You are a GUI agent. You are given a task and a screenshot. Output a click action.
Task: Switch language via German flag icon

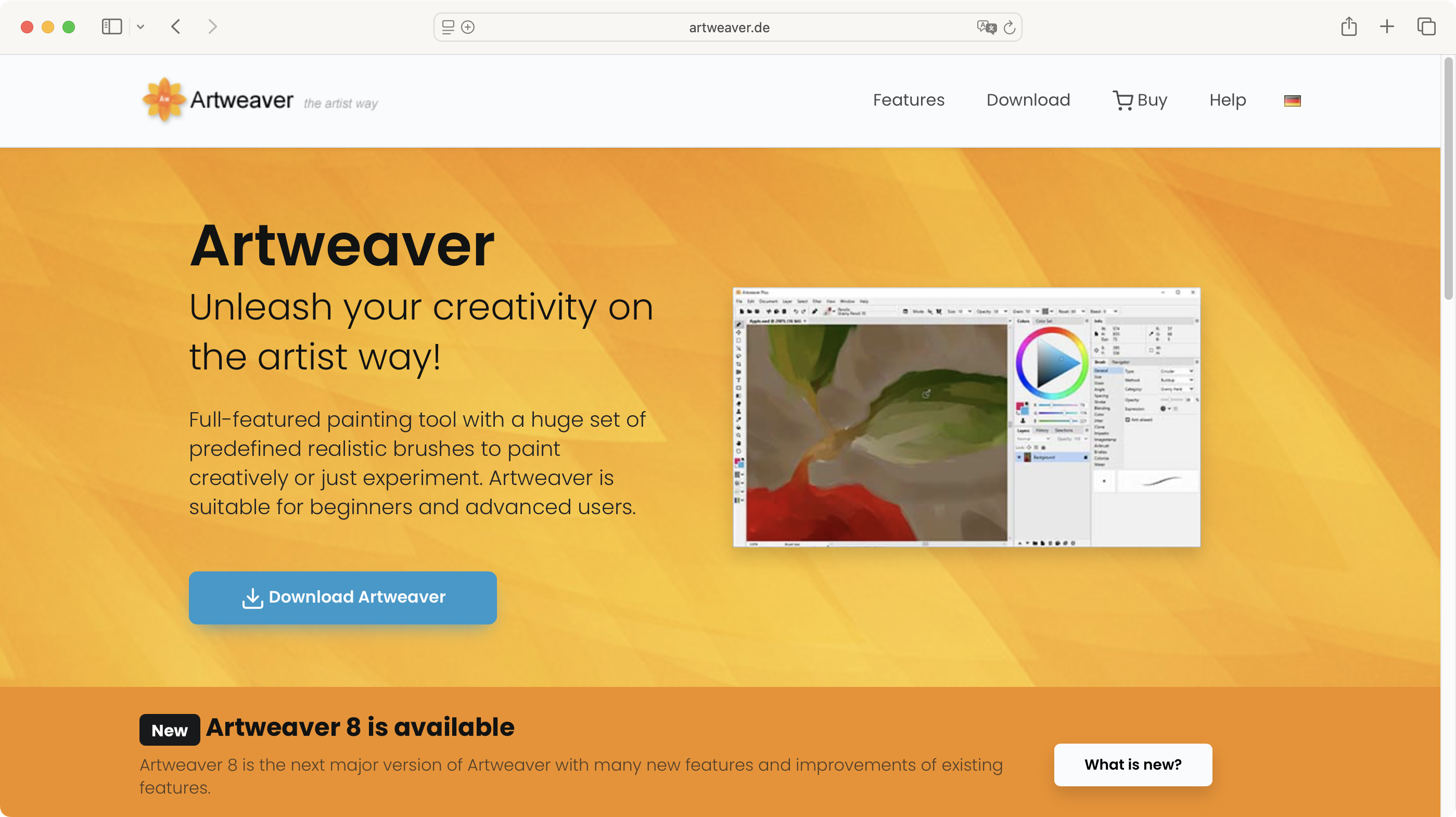coord(1292,100)
